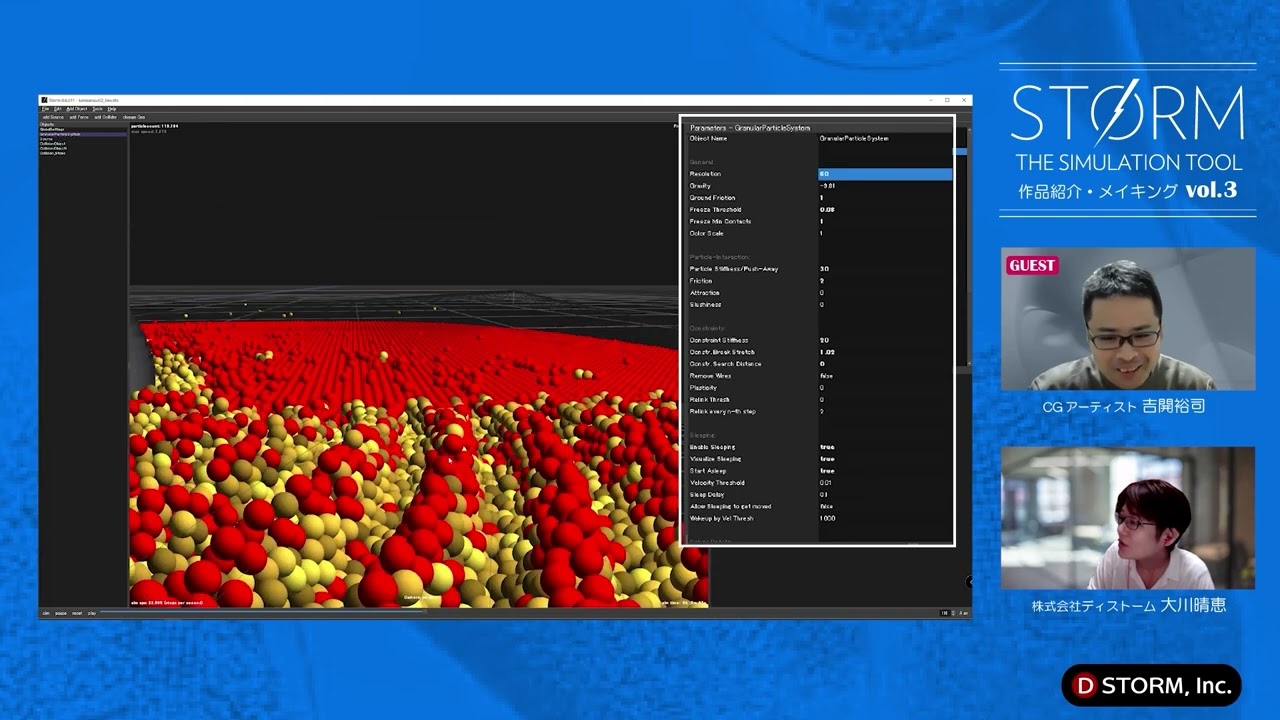This screenshot has height=720, width=1280.
Task: Click the add Collider toolbar button
Action: 106,116
